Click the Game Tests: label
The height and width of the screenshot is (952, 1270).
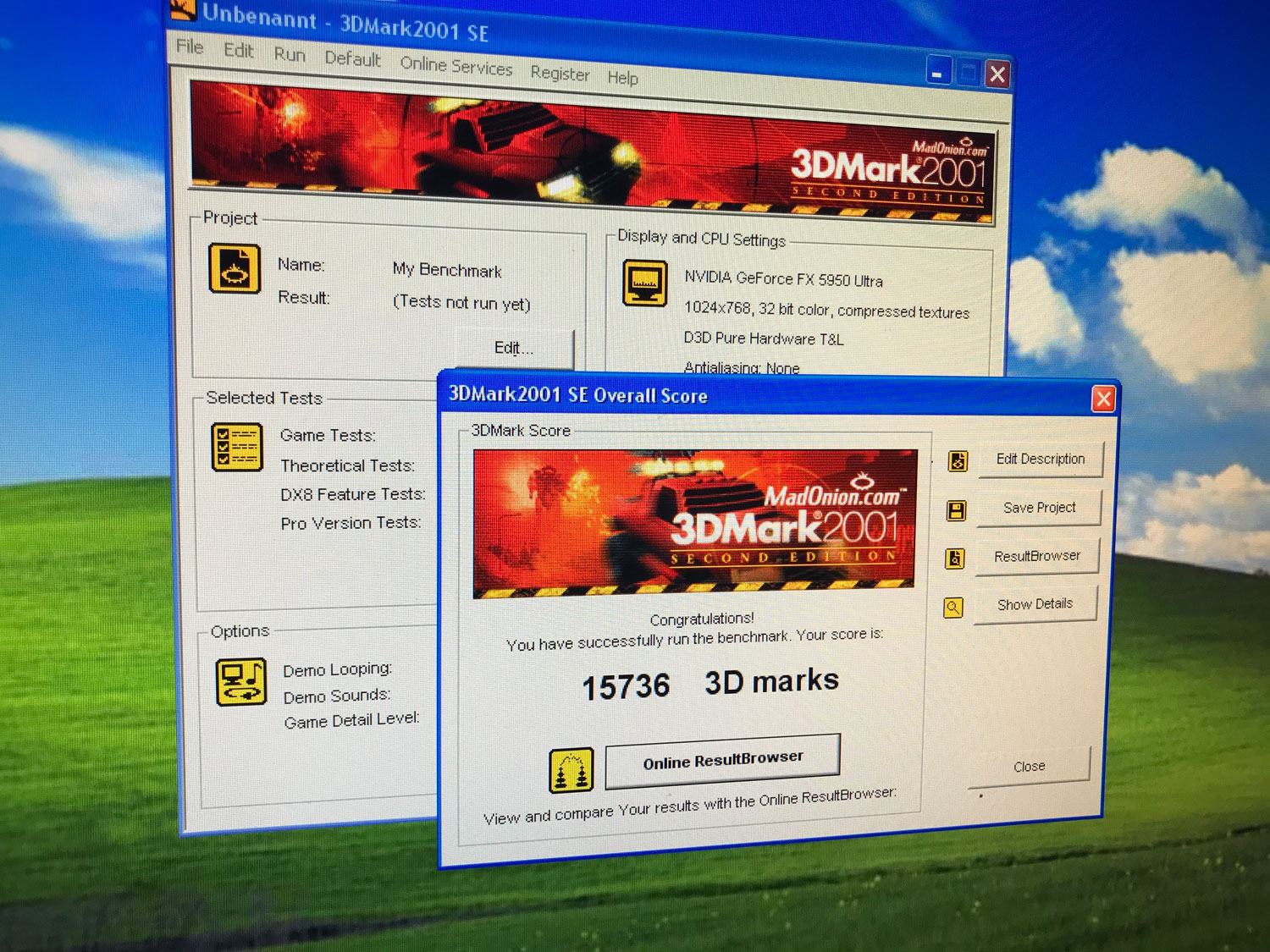pos(328,435)
